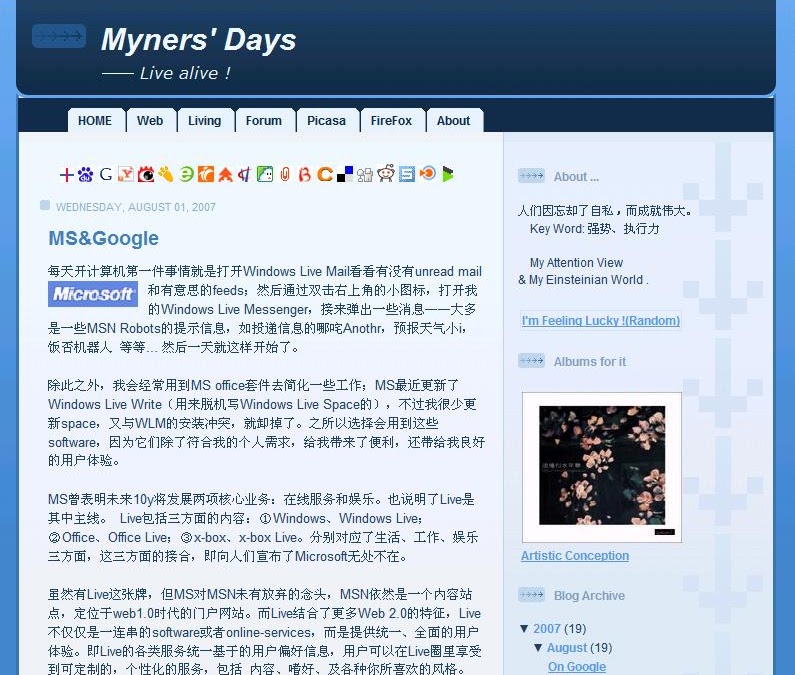The width and height of the screenshot is (795, 675).
Task: Open the August archive link
Action: (566, 648)
